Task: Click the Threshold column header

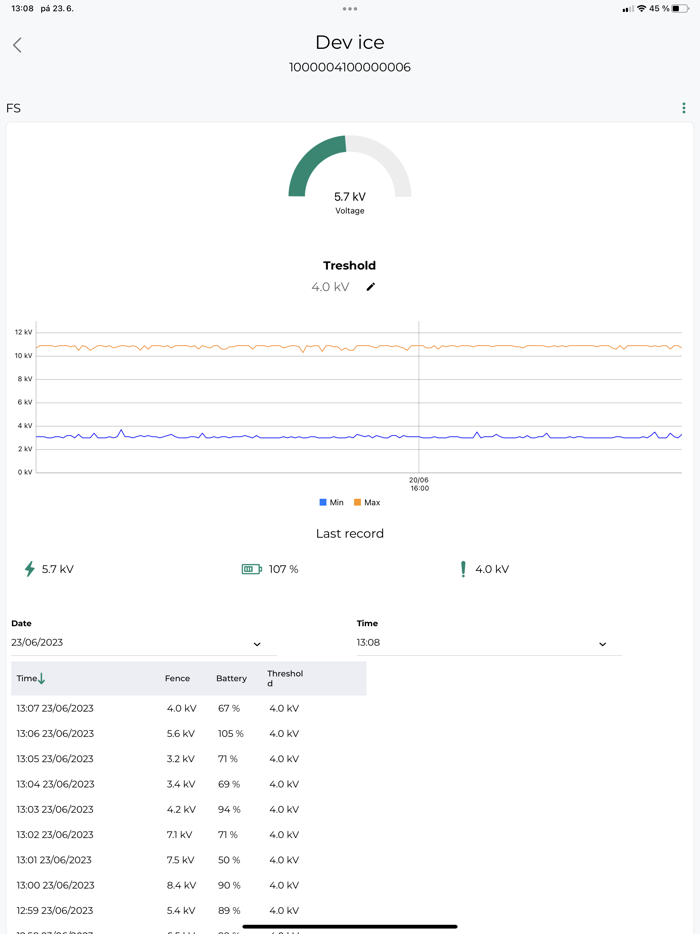Action: [285, 678]
